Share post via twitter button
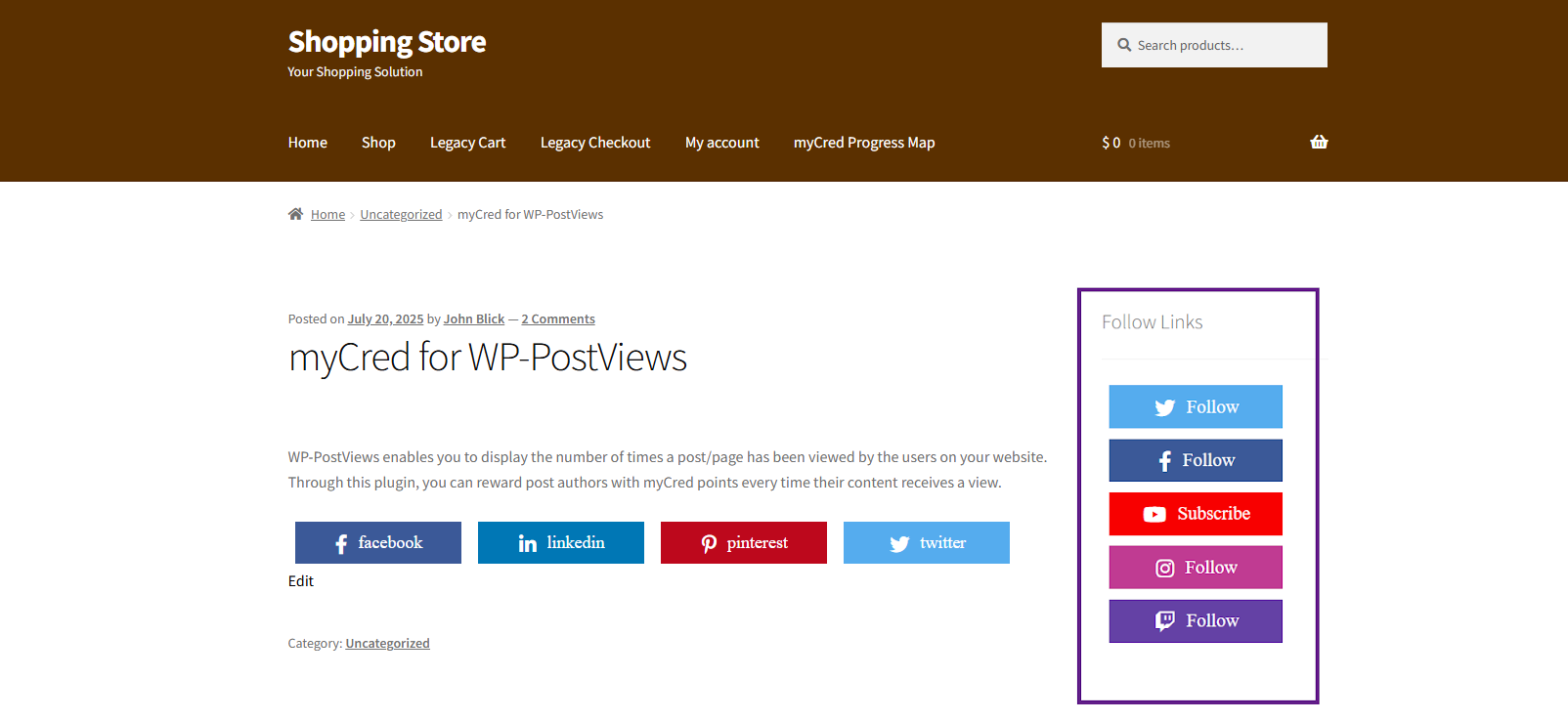The width and height of the screenshot is (1568, 721). click(x=927, y=543)
